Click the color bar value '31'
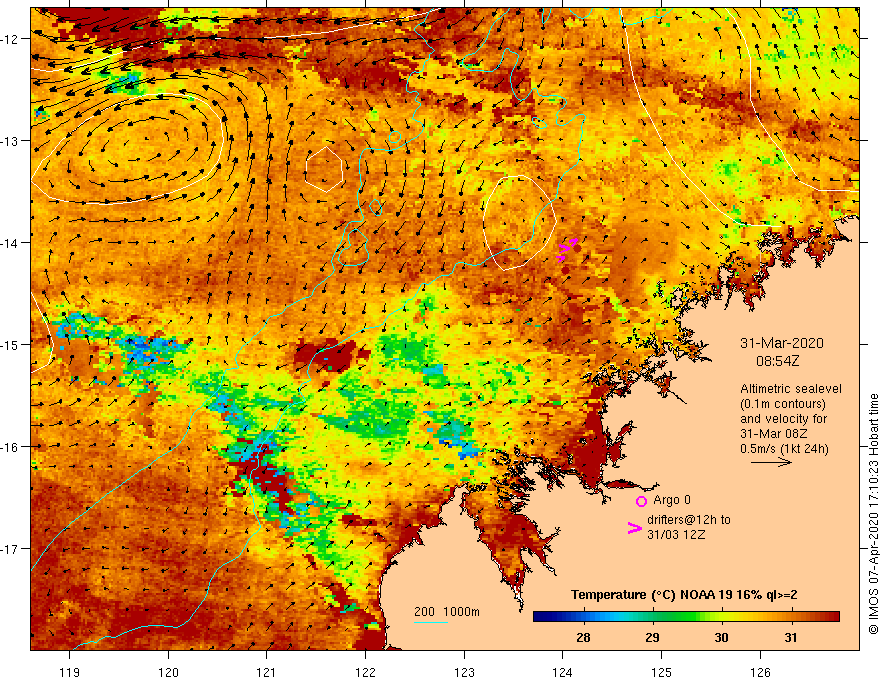 pos(791,637)
